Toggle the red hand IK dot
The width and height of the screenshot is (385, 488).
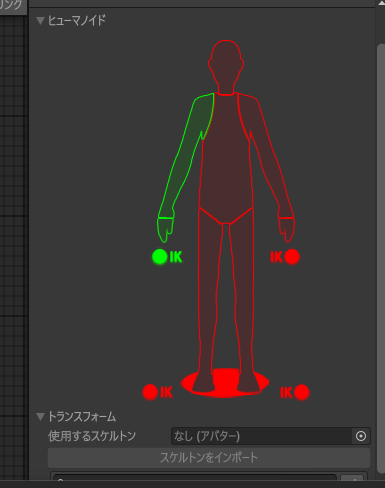coord(292,257)
